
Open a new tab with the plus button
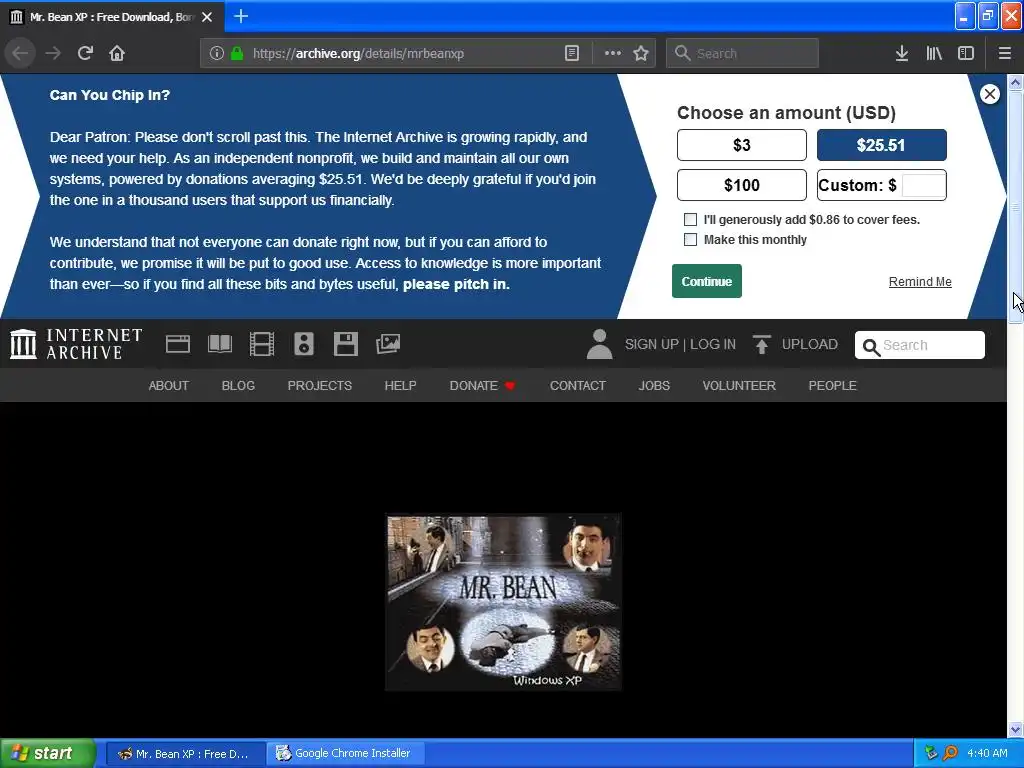pyautogui.click(x=241, y=16)
